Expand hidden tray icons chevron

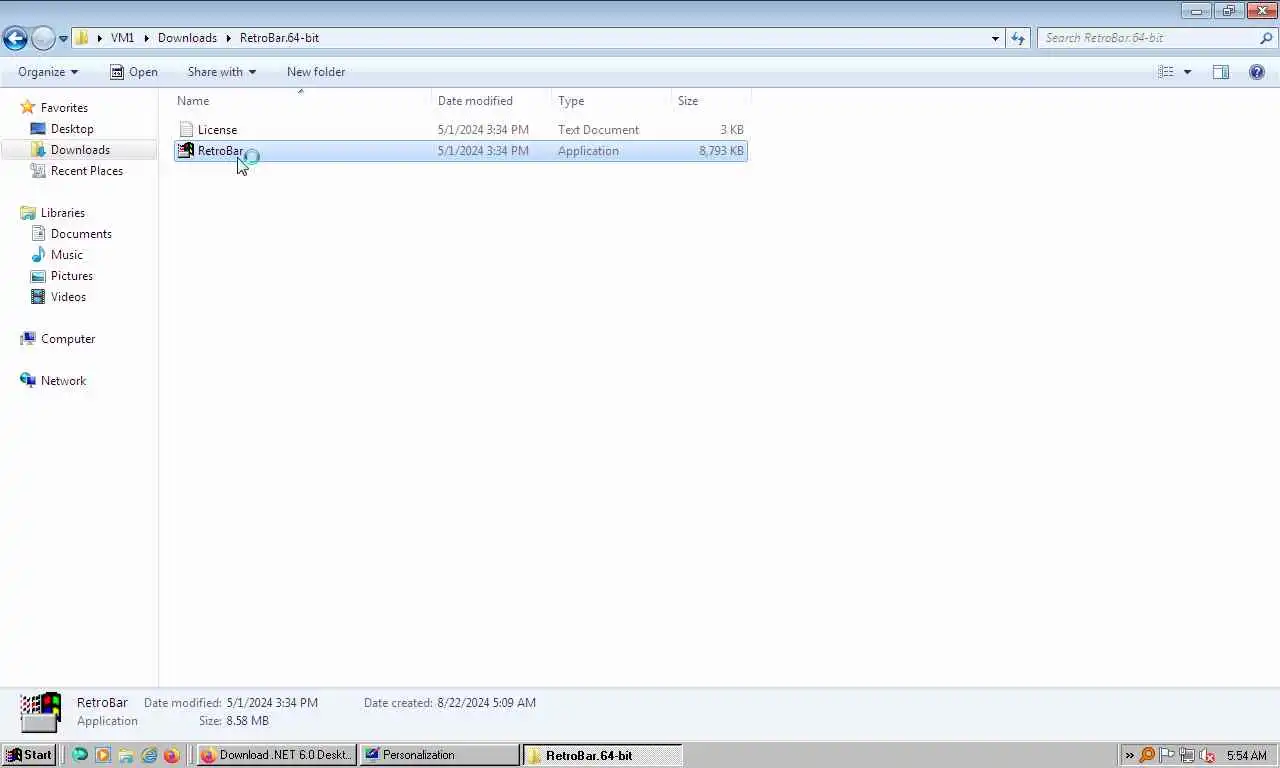coord(1129,755)
